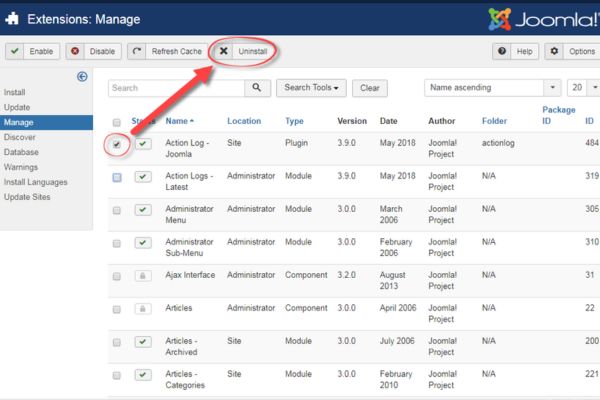Check the Administrator Menu row checkbox
The height and width of the screenshot is (400, 600).
coord(117,211)
